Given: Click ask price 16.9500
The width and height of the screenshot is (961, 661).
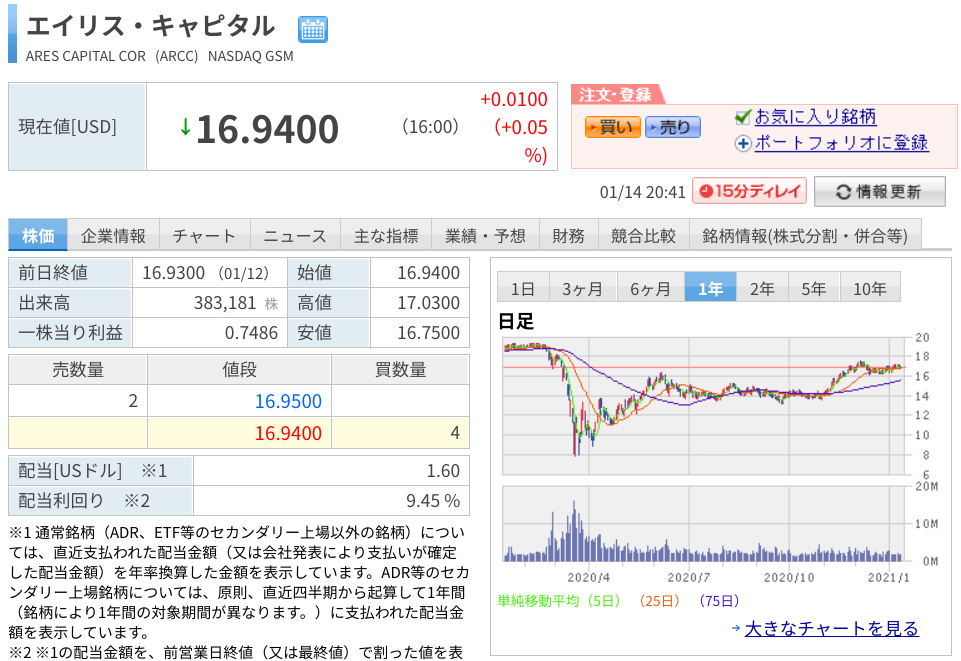Looking at the screenshot, I should [x=288, y=401].
